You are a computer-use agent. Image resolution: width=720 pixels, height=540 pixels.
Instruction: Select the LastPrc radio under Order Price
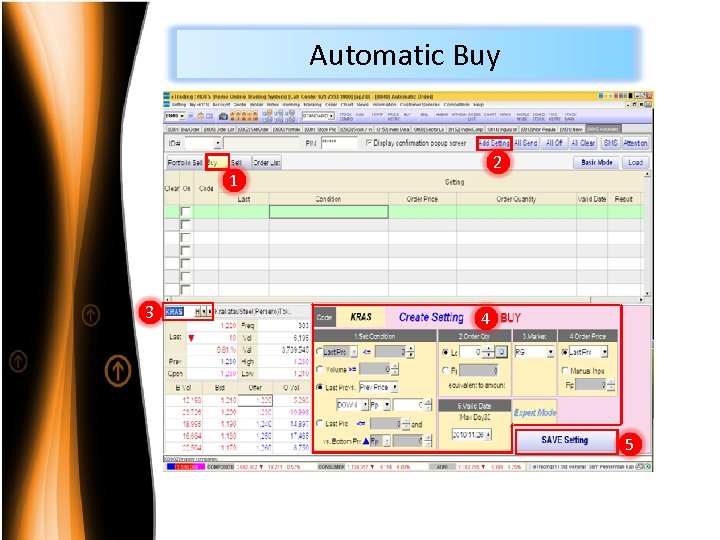pos(565,352)
